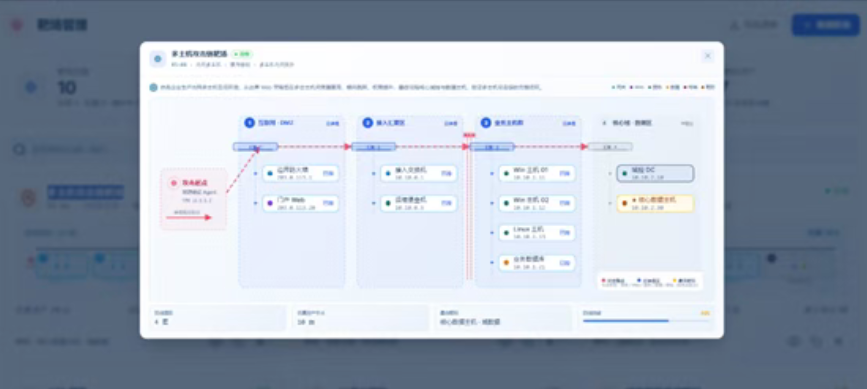Select the 域控 DC node
This screenshot has height=389, width=867.
(x=655, y=174)
